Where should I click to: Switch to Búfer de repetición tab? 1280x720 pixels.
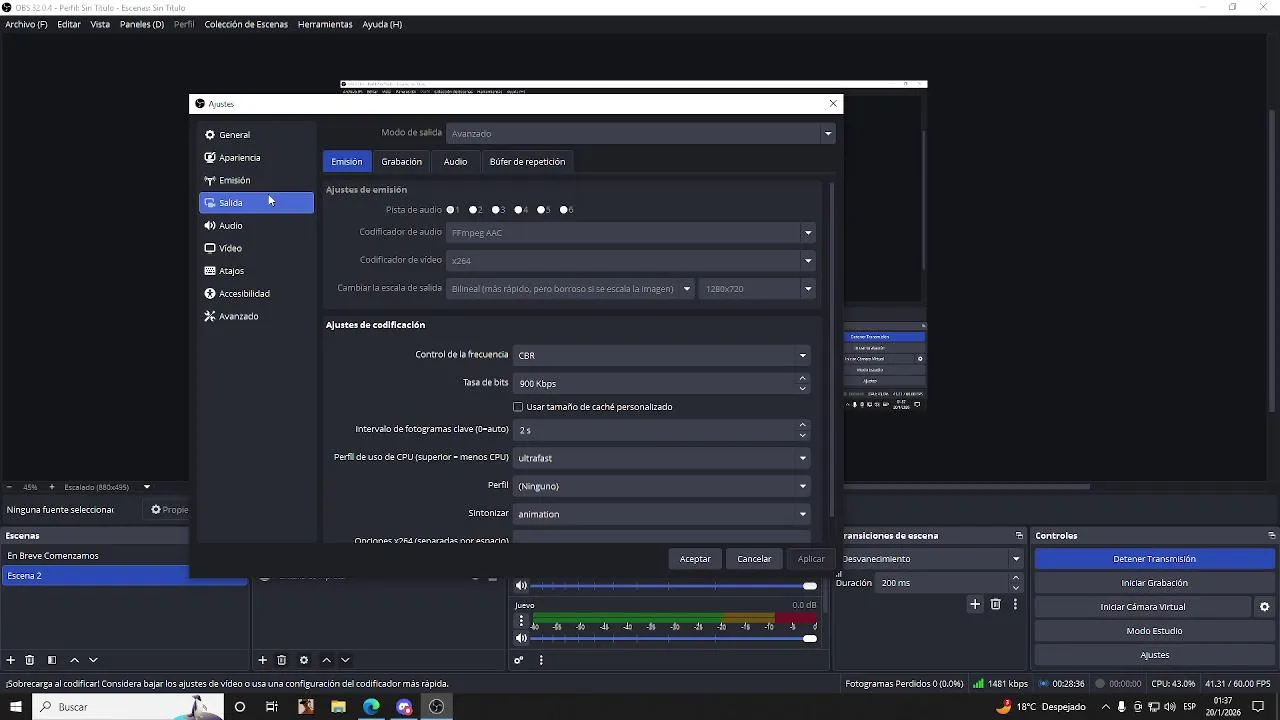click(x=527, y=162)
